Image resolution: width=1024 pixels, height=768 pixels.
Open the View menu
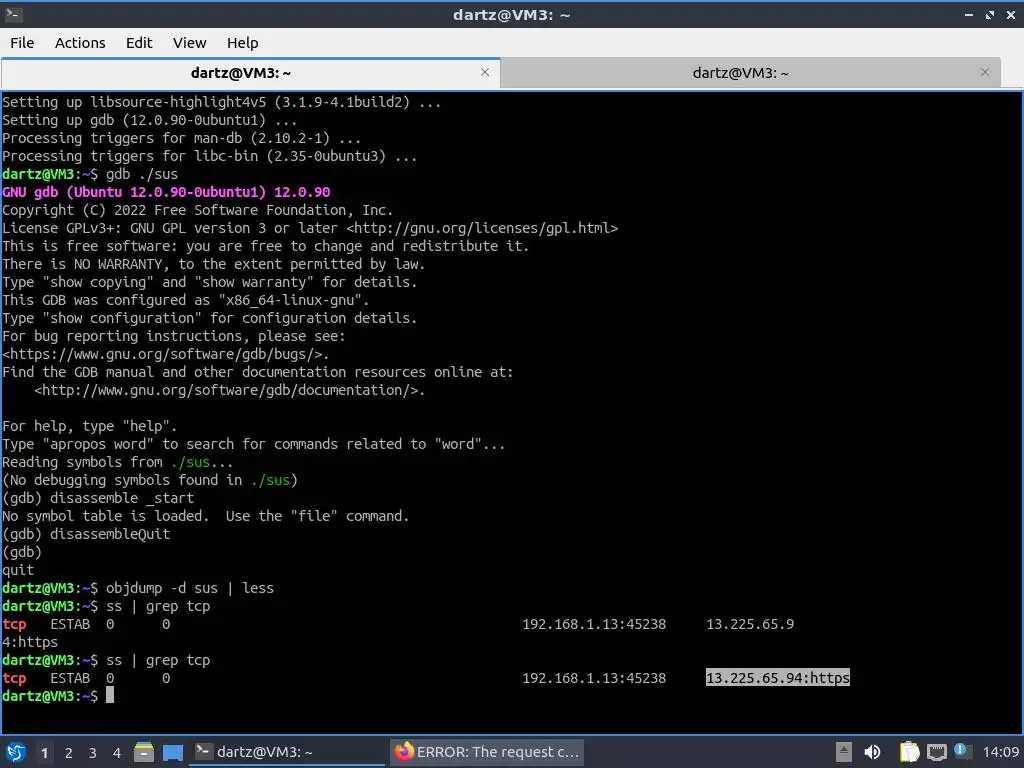point(189,43)
